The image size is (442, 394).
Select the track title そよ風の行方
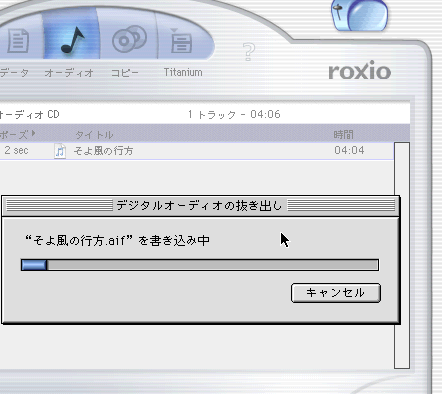tap(103, 151)
